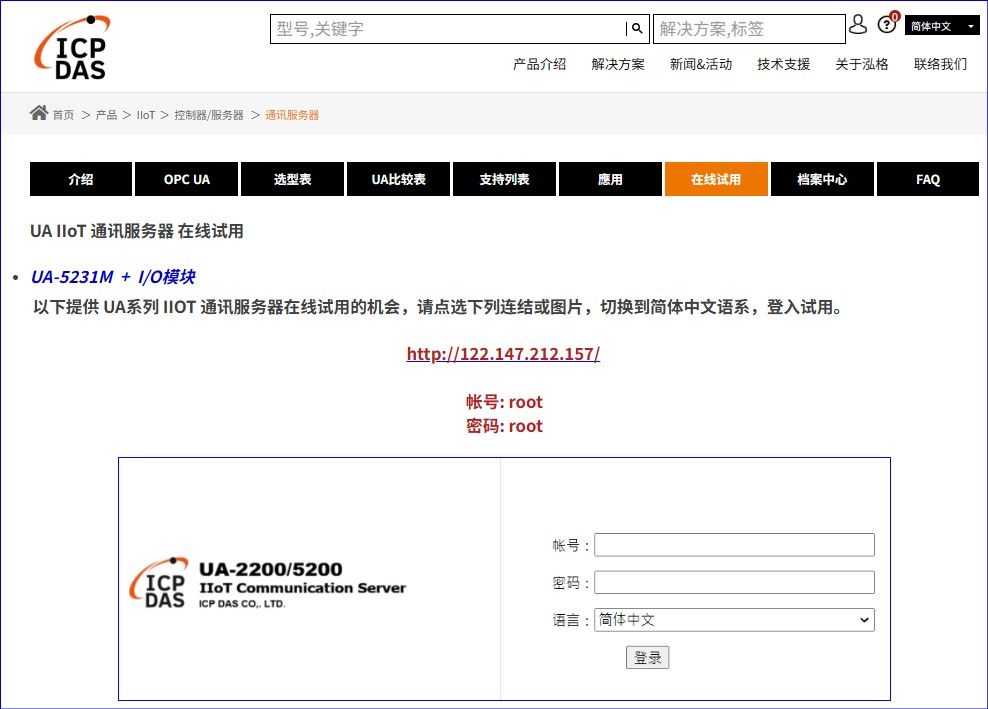
Task: Open the 新闻&活动 menu
Action: [701, 64]
